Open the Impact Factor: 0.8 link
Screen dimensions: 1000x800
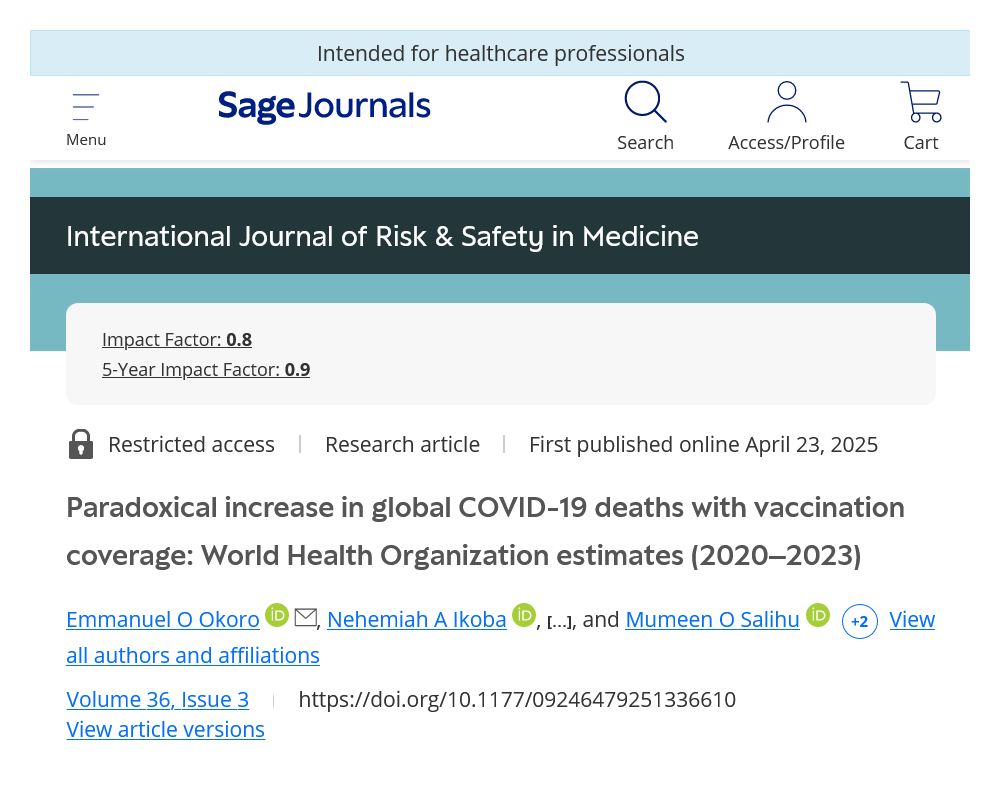coord(177,339)
